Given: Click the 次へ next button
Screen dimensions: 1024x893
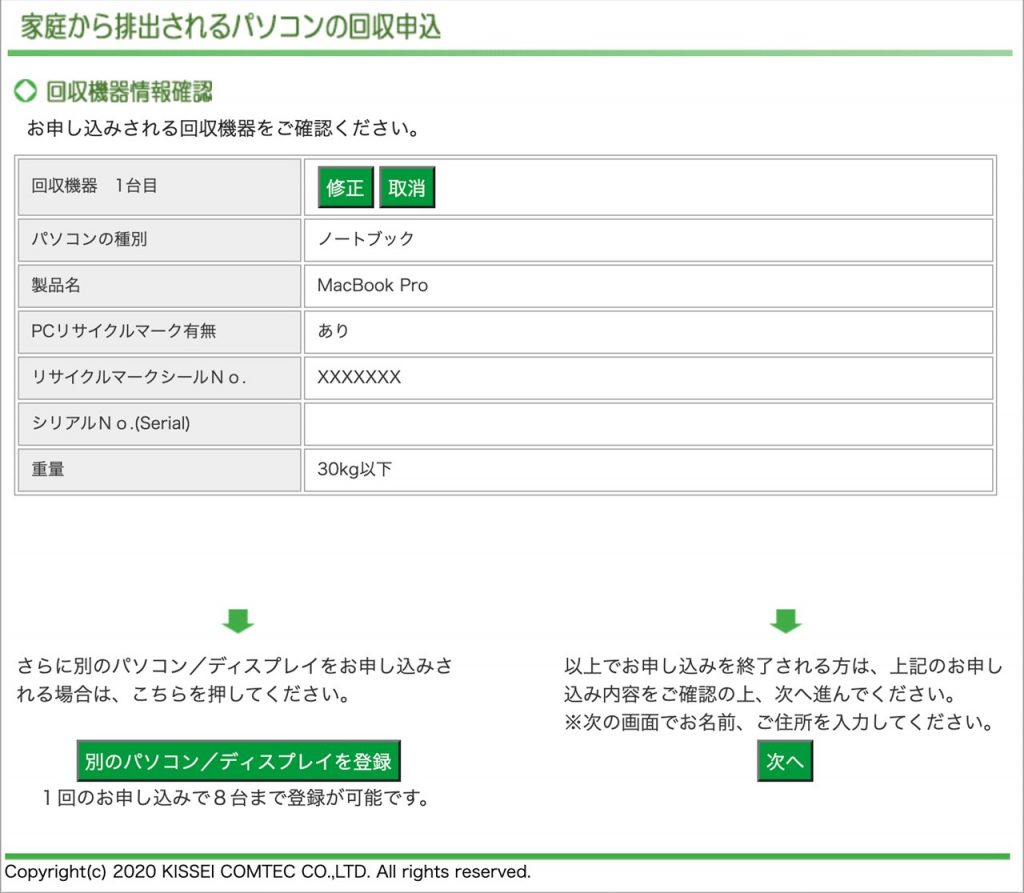Looking at the screenshot, I should 785,761.
